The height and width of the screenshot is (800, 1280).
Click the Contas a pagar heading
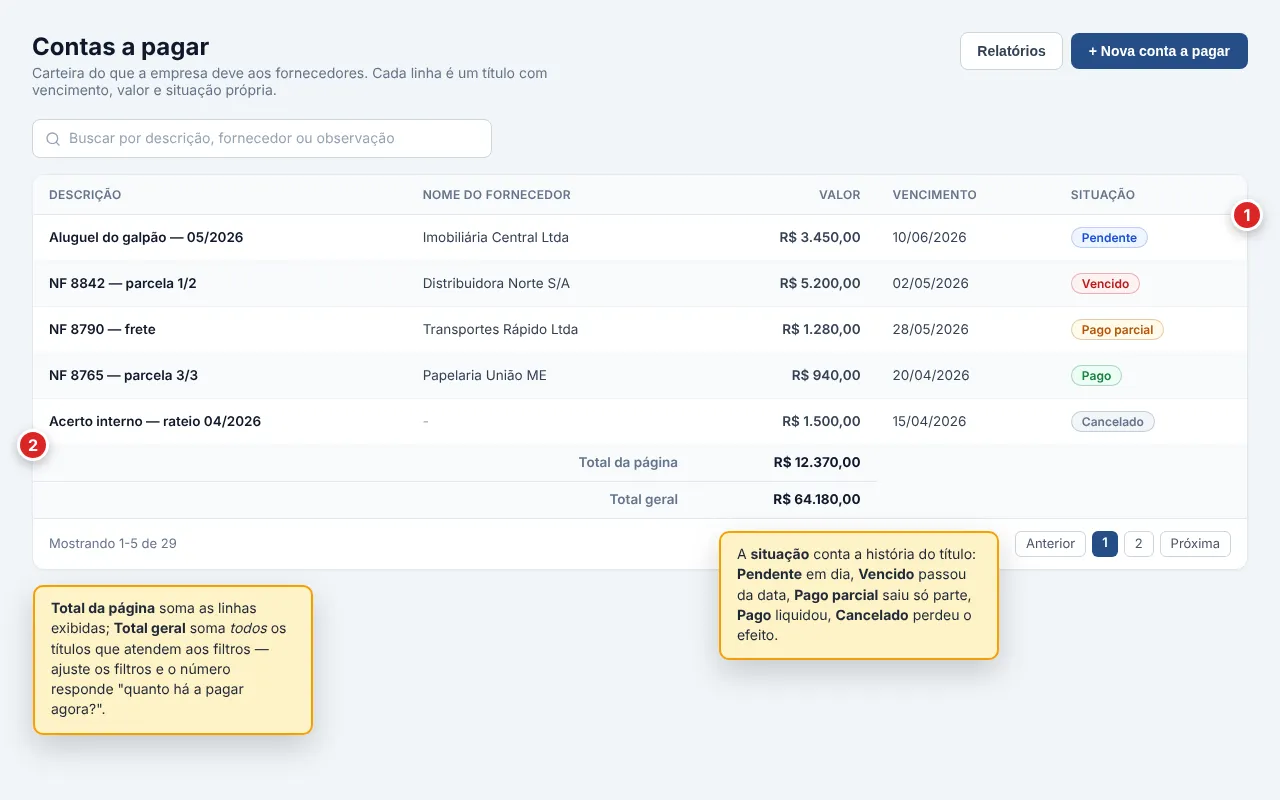point(121,47)
